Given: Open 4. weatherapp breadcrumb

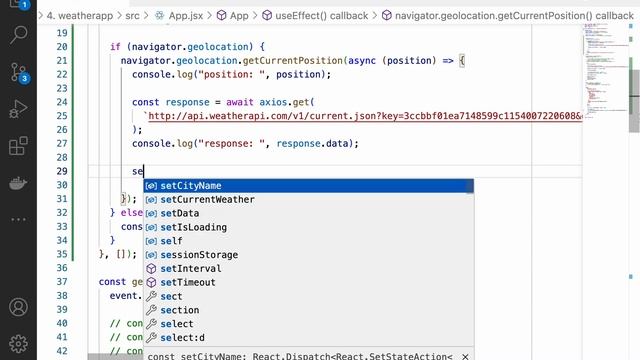Looking at the screenshot, I should [x=80, y=16].
